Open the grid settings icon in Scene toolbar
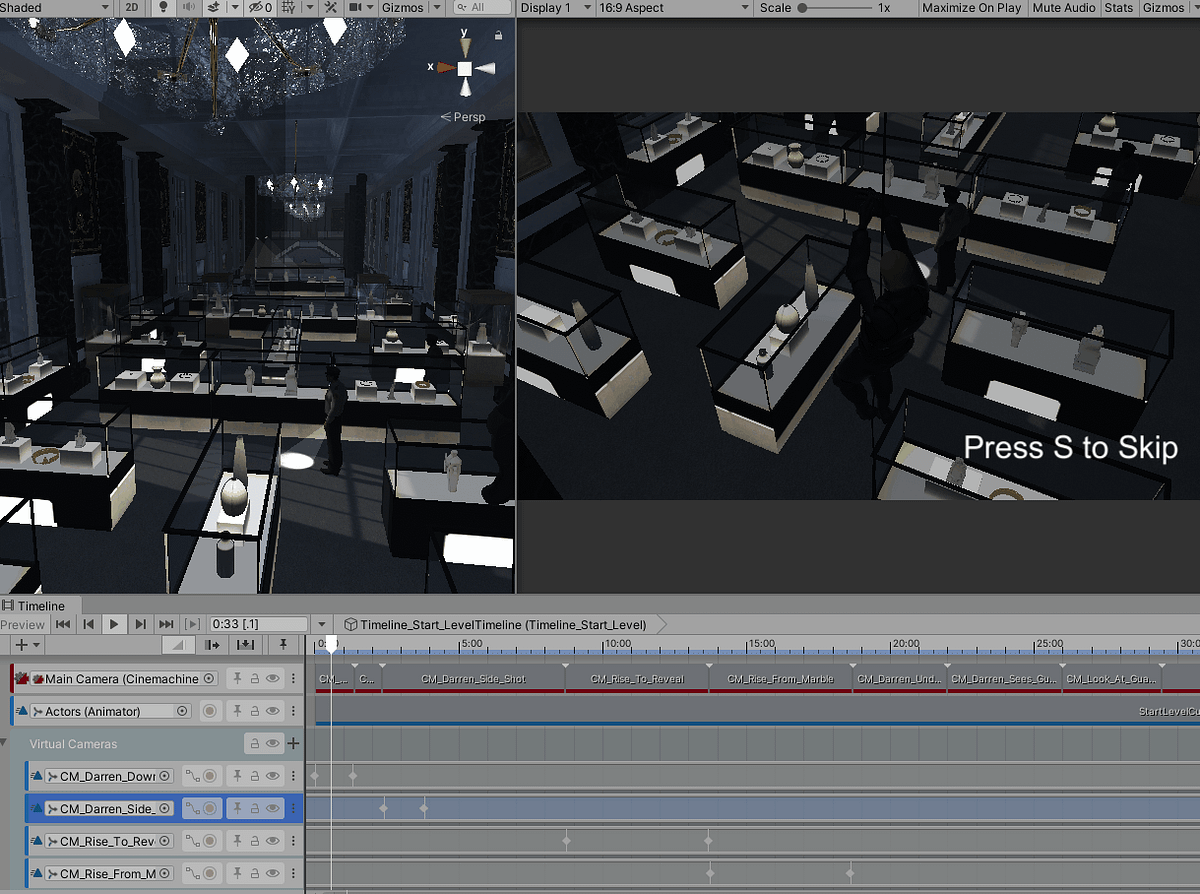Image resolution: width=1200 pixels, height=894 pixels. (289, 8)
